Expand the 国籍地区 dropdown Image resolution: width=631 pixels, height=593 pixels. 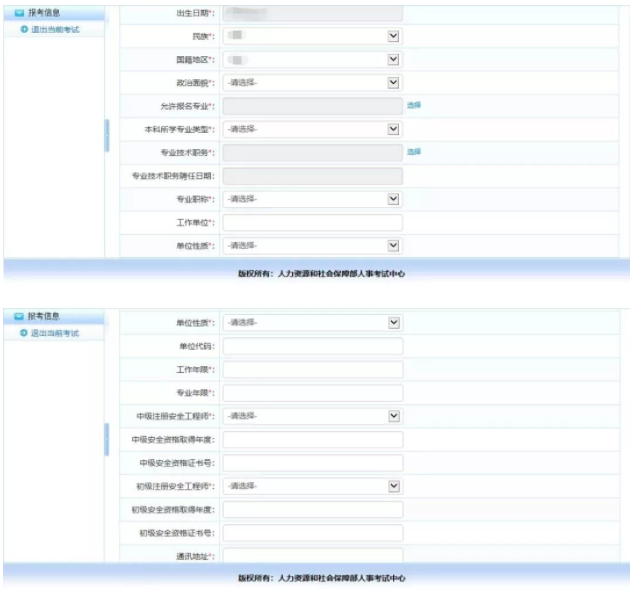click(311, 59)
